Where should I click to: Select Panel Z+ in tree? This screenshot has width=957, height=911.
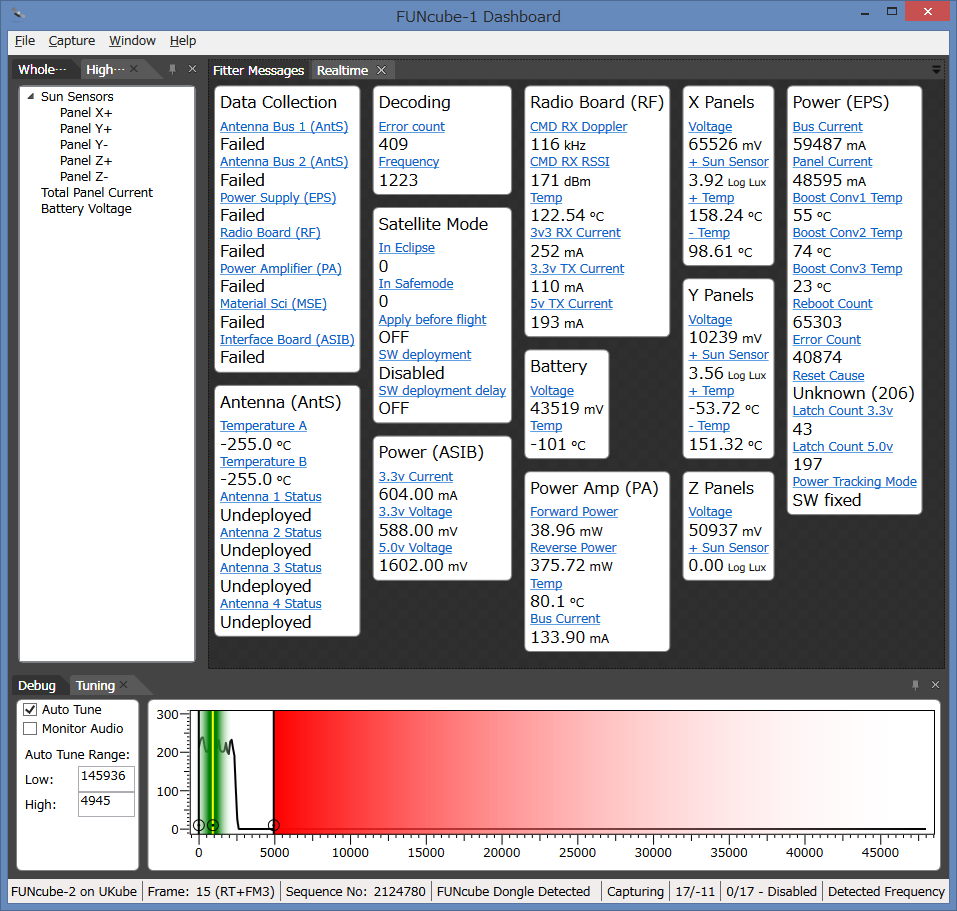pos(86,160)
